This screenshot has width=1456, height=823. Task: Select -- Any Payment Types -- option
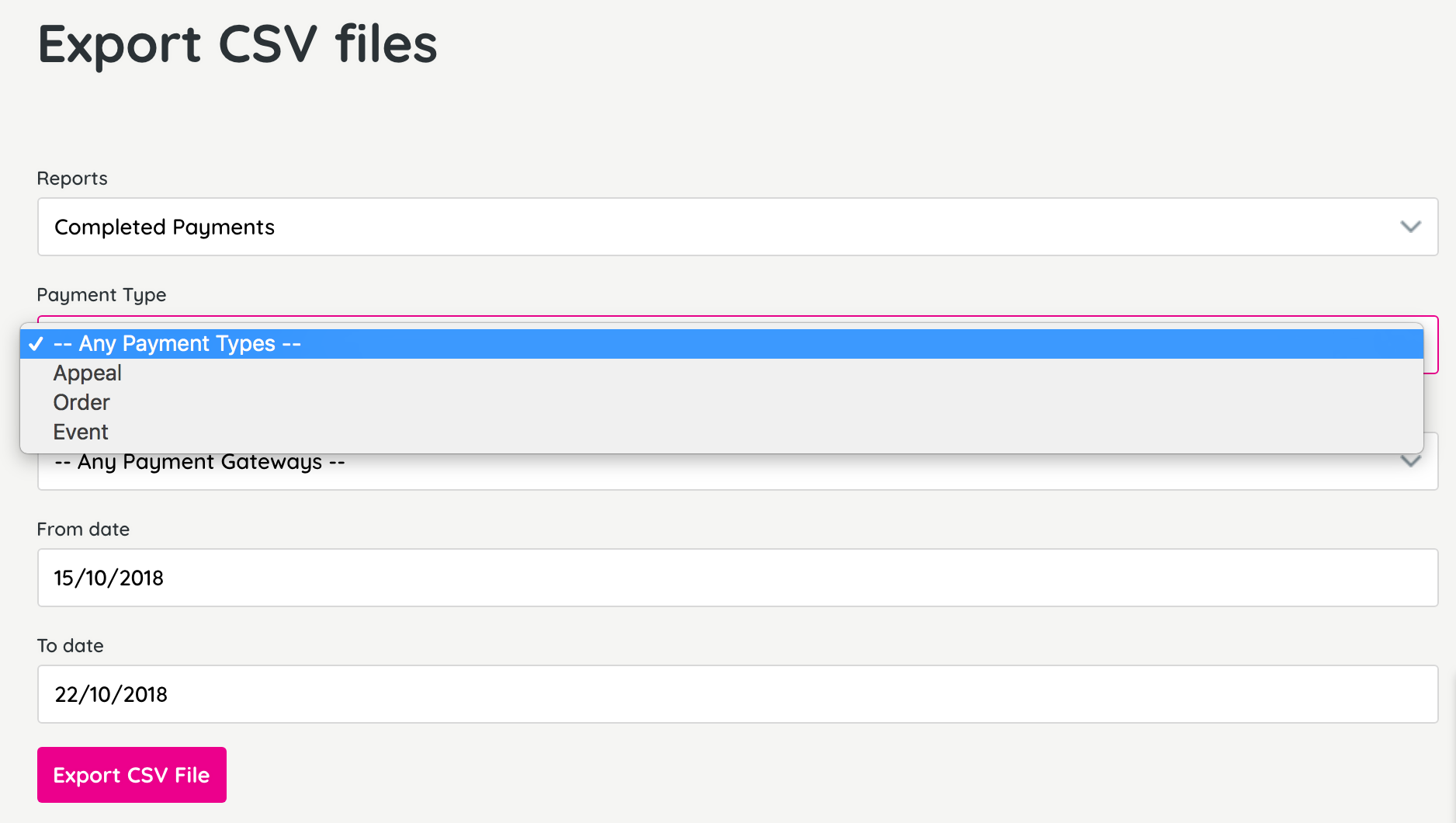coord(176,343)
